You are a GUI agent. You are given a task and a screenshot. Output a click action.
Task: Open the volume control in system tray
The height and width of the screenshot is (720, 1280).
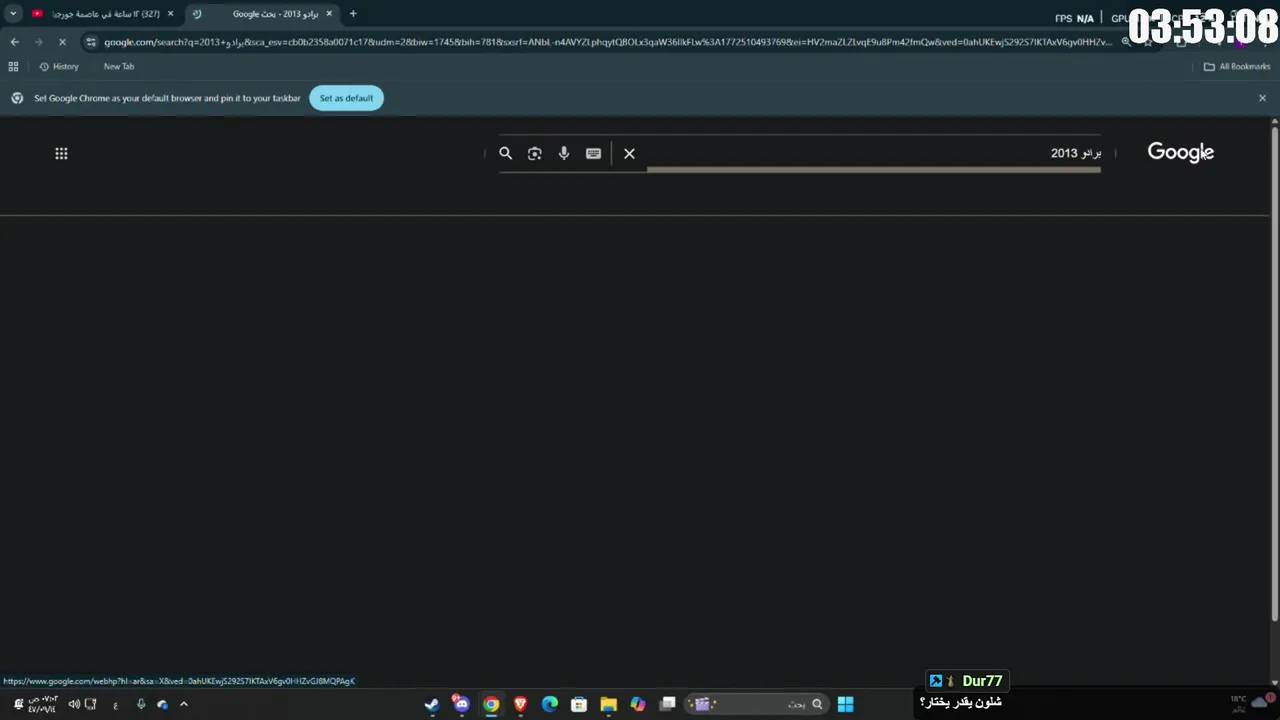pyautogui.click(x=74, y=704)
